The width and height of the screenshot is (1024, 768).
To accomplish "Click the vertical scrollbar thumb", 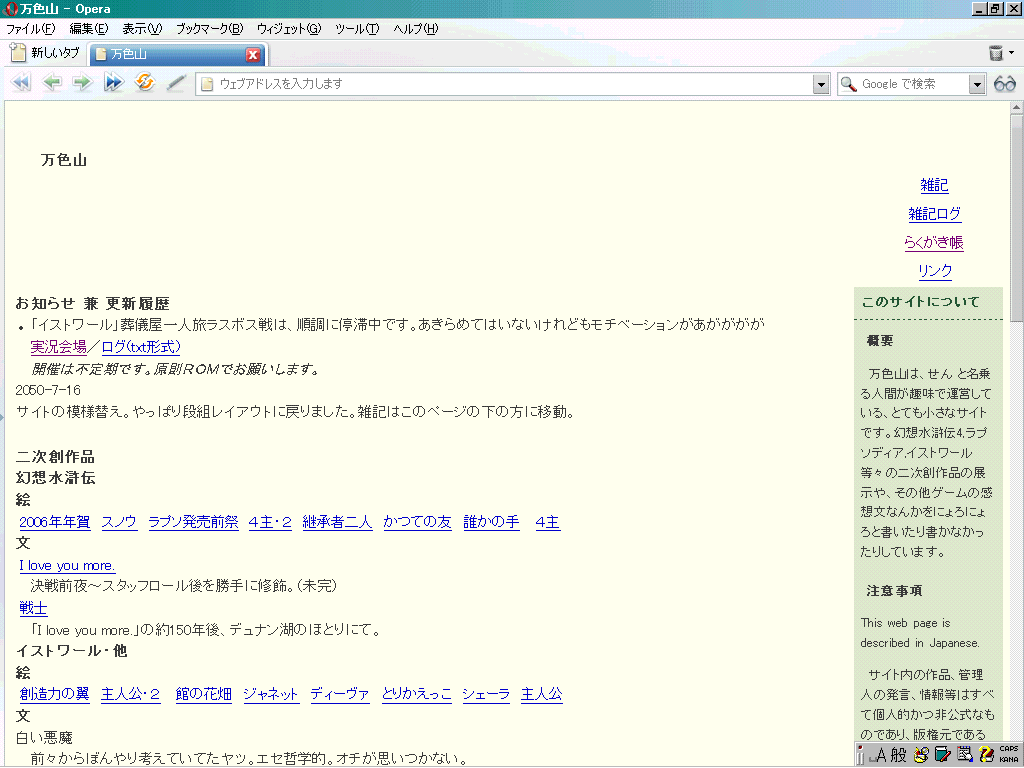I will click(1016, 217).
